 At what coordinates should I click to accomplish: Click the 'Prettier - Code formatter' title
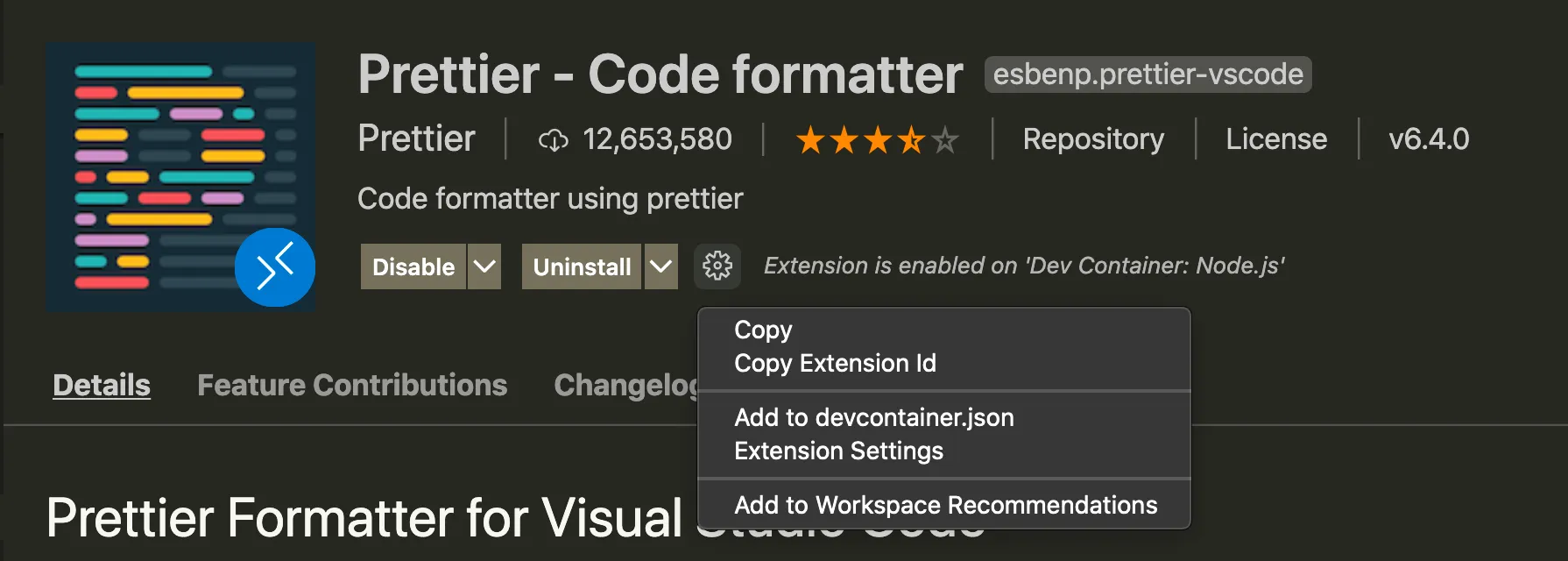coord(660,74)
